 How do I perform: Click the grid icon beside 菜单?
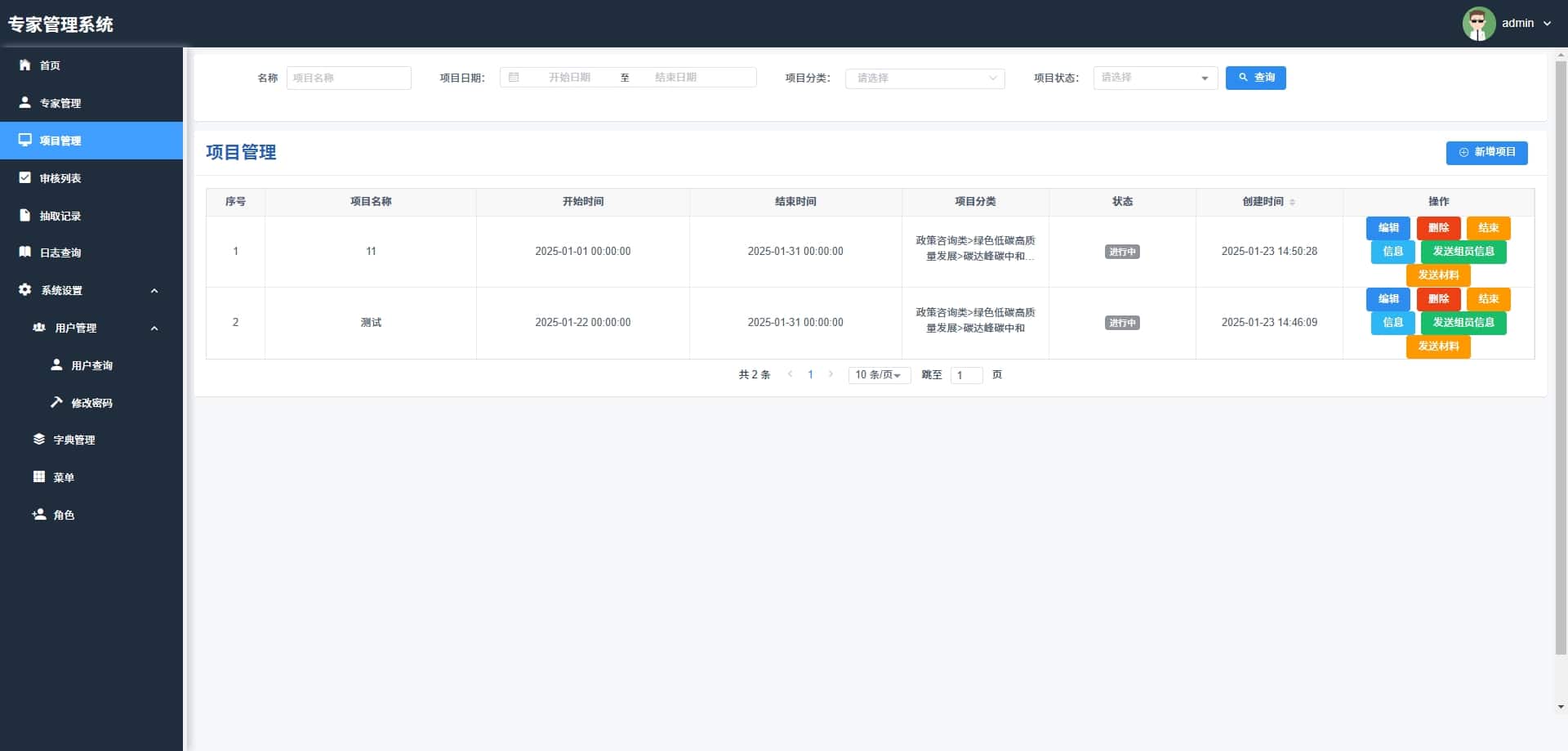[38, 477]
